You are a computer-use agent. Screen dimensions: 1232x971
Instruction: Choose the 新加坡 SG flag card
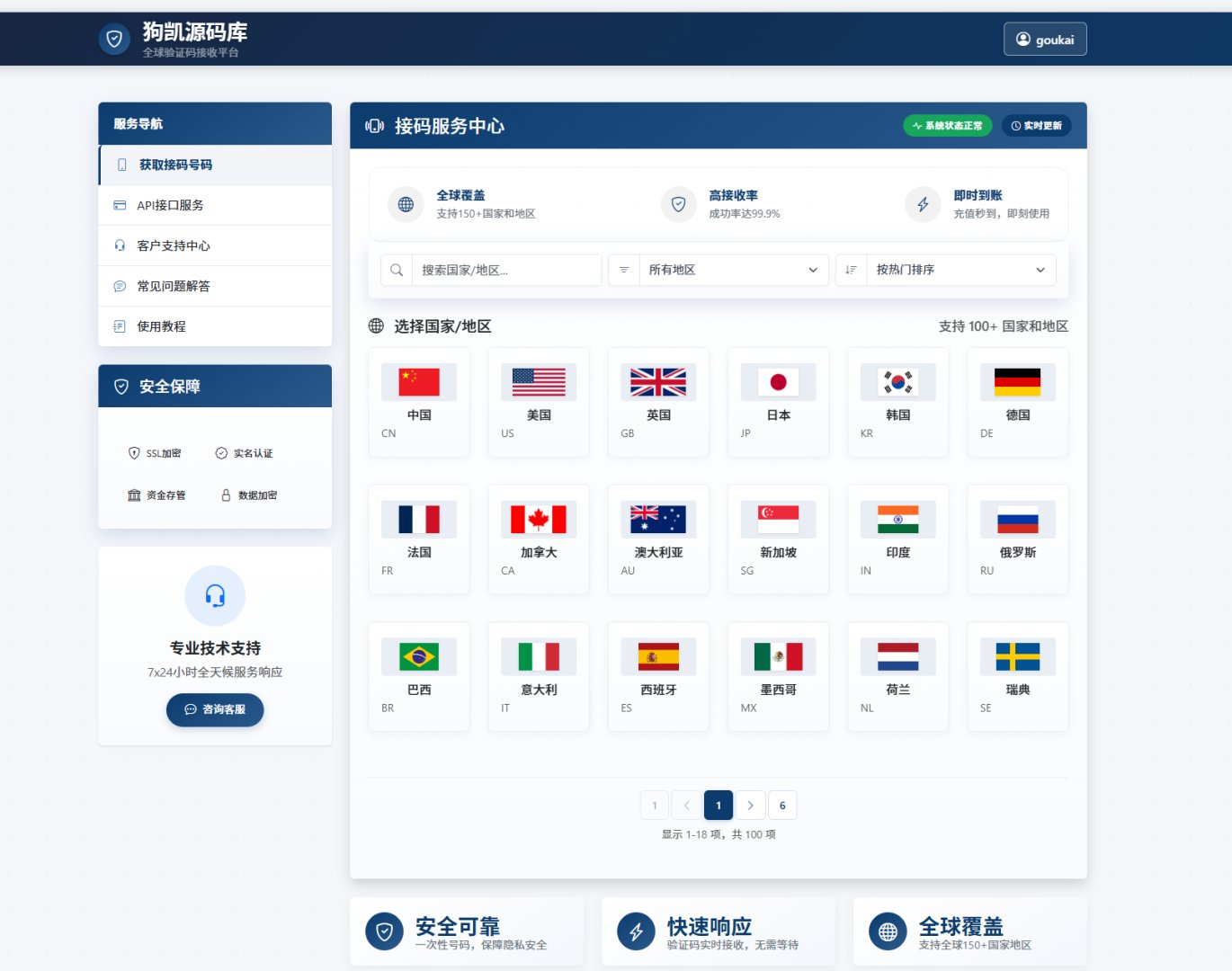[x=778, y=539]
